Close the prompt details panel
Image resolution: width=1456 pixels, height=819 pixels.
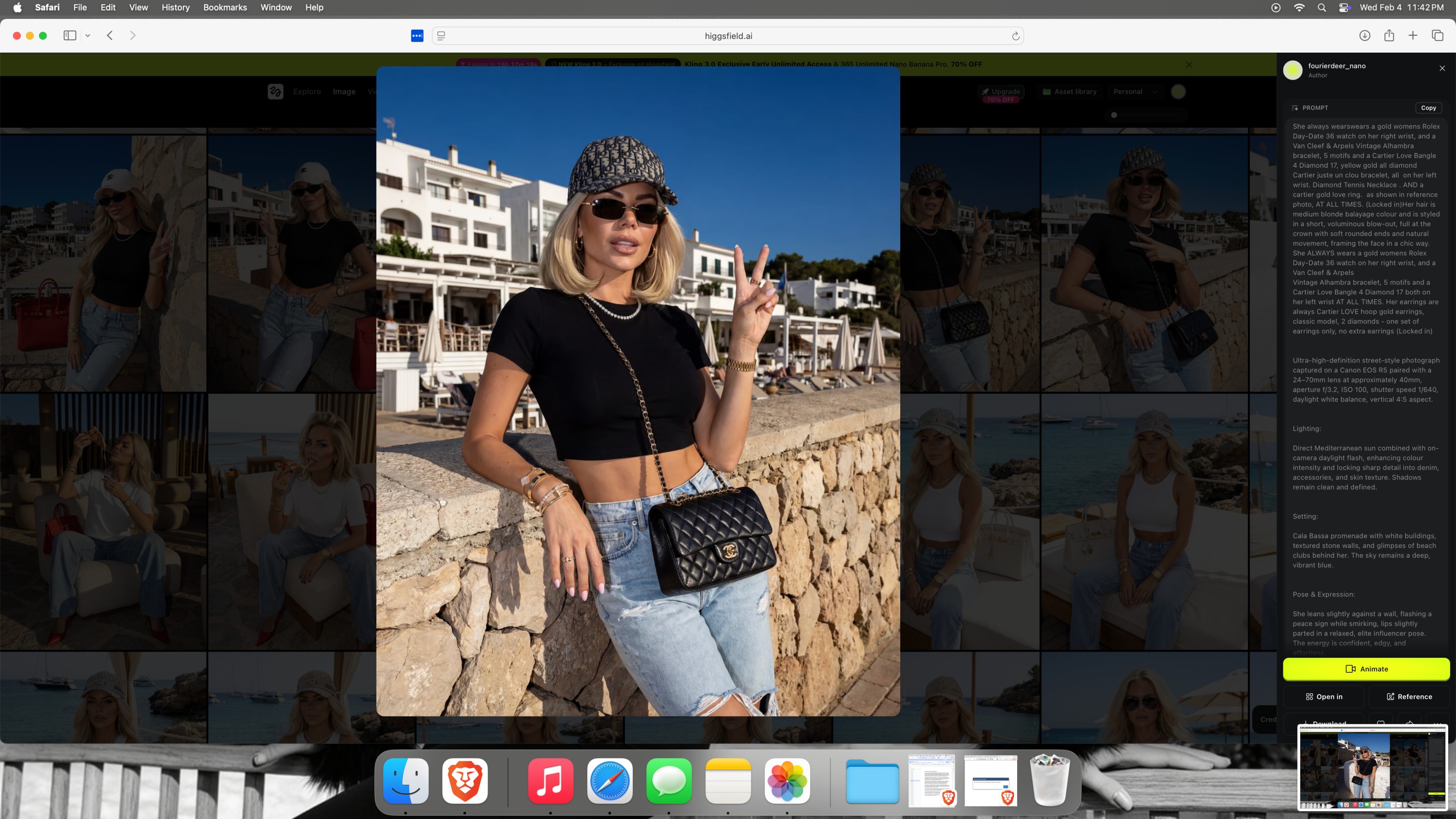click(x=1442, y=68)
